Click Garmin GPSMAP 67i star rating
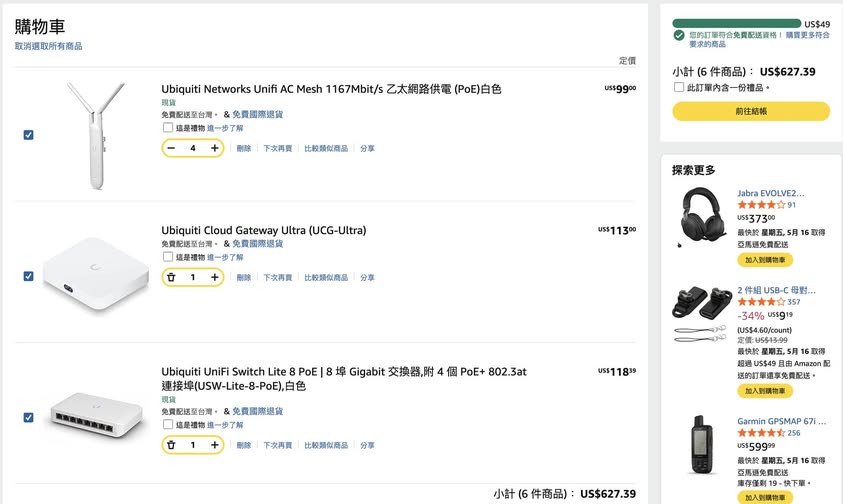 click(x=760, y=433)
